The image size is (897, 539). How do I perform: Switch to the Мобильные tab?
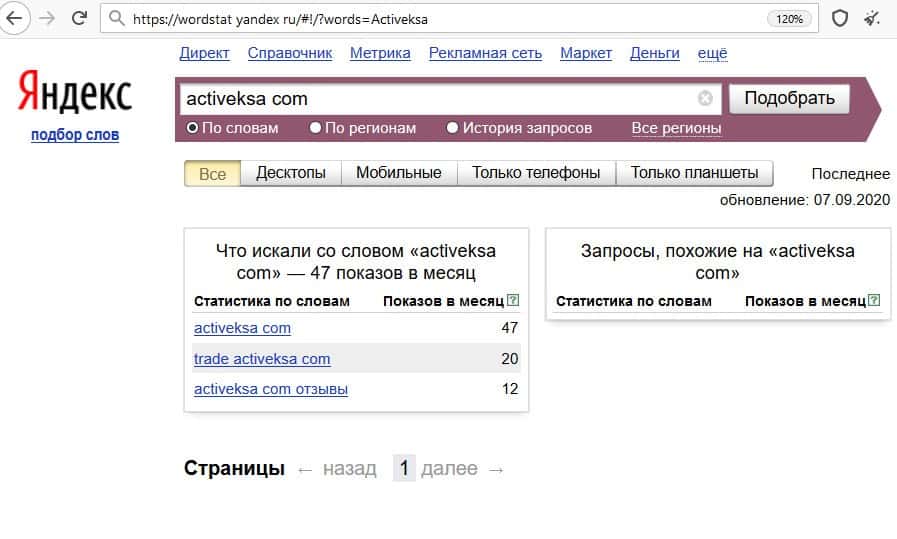399,173
